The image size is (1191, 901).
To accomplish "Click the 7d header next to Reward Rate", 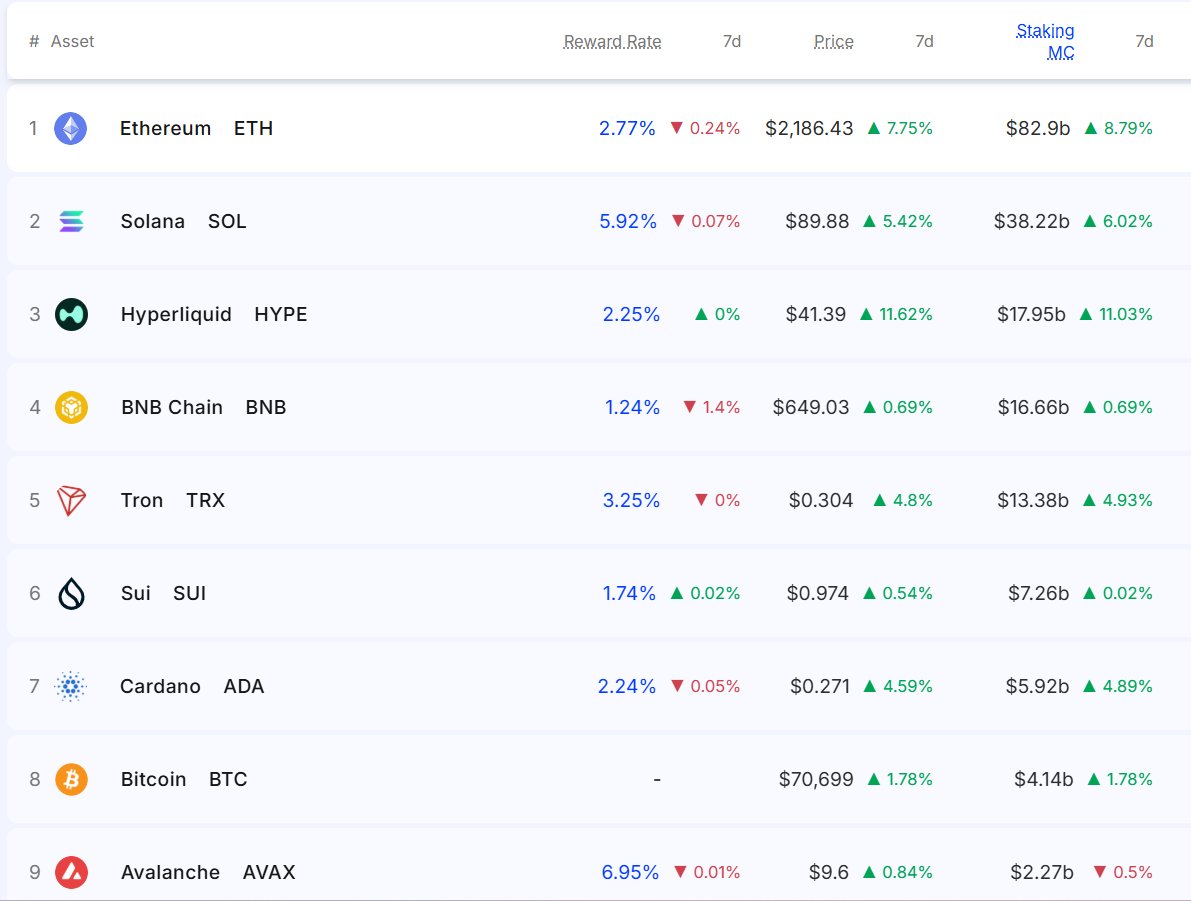I will [x=731, y=41].
